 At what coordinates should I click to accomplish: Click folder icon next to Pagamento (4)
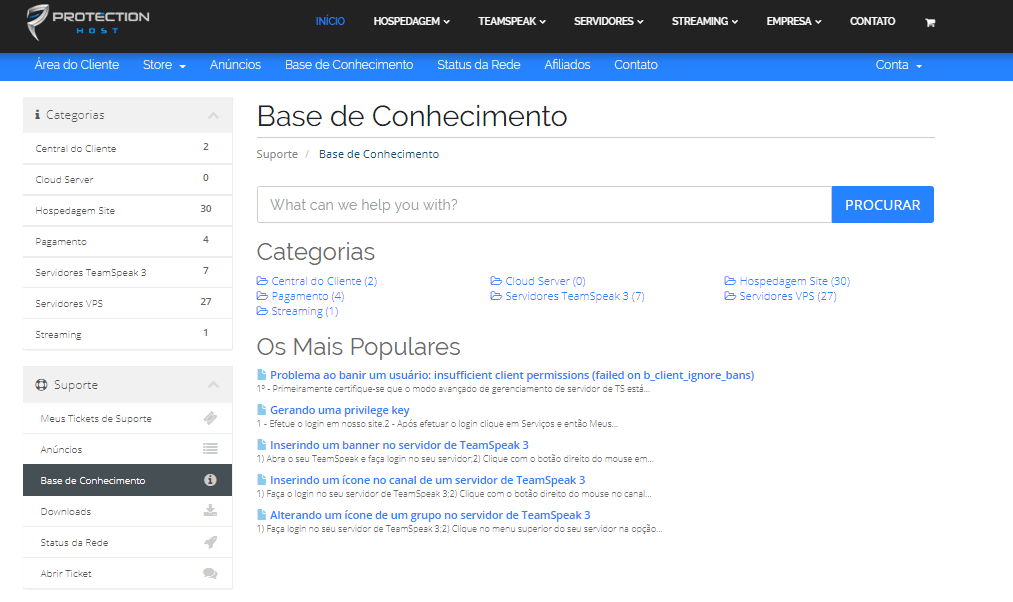[262, 296]
